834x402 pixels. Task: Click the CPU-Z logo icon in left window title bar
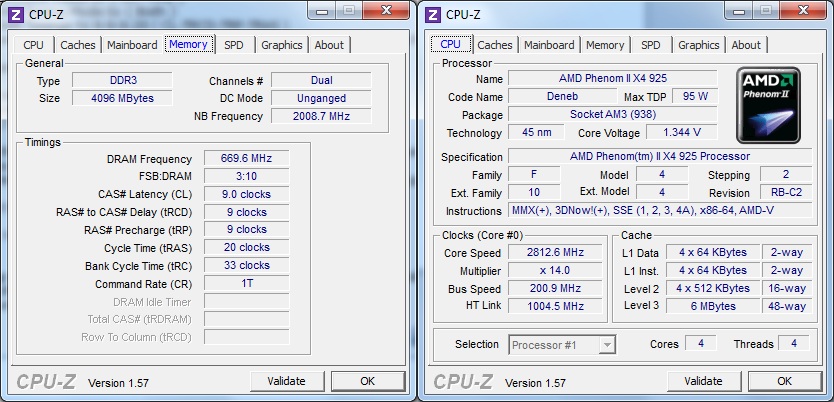coord(16,14)
